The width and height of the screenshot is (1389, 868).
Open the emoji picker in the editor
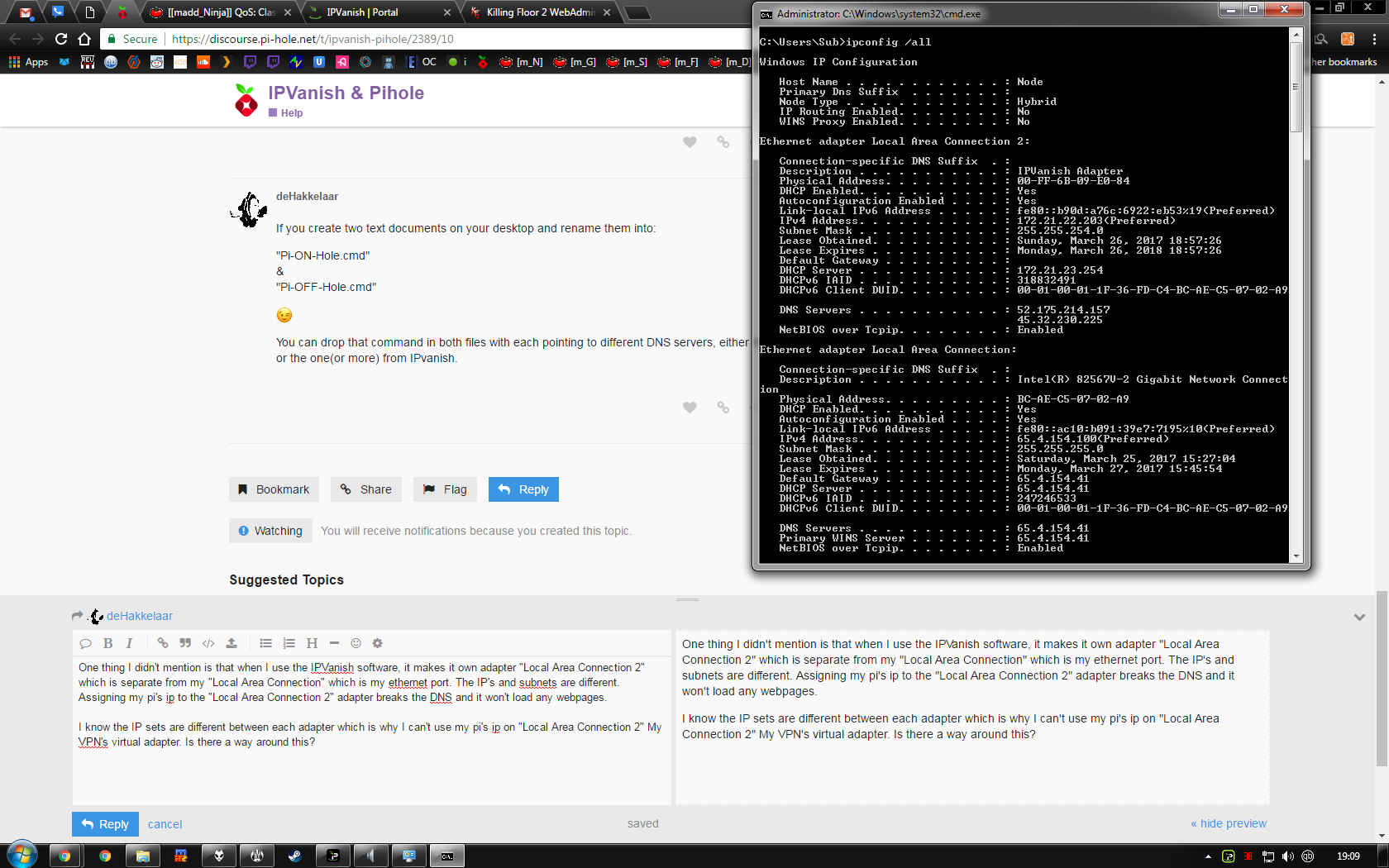[356, 643]
